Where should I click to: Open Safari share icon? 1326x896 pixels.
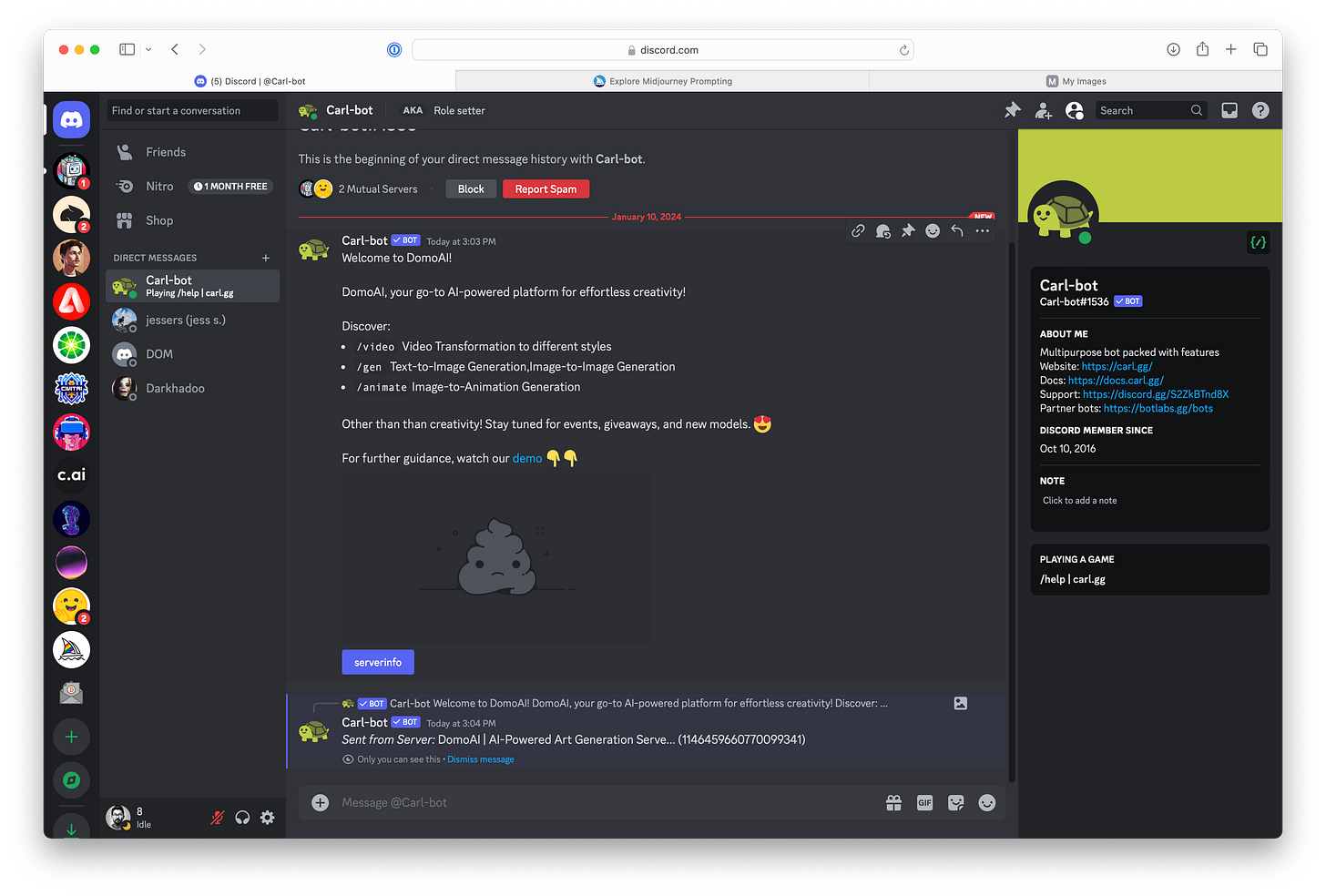[x=1202, y=49]
